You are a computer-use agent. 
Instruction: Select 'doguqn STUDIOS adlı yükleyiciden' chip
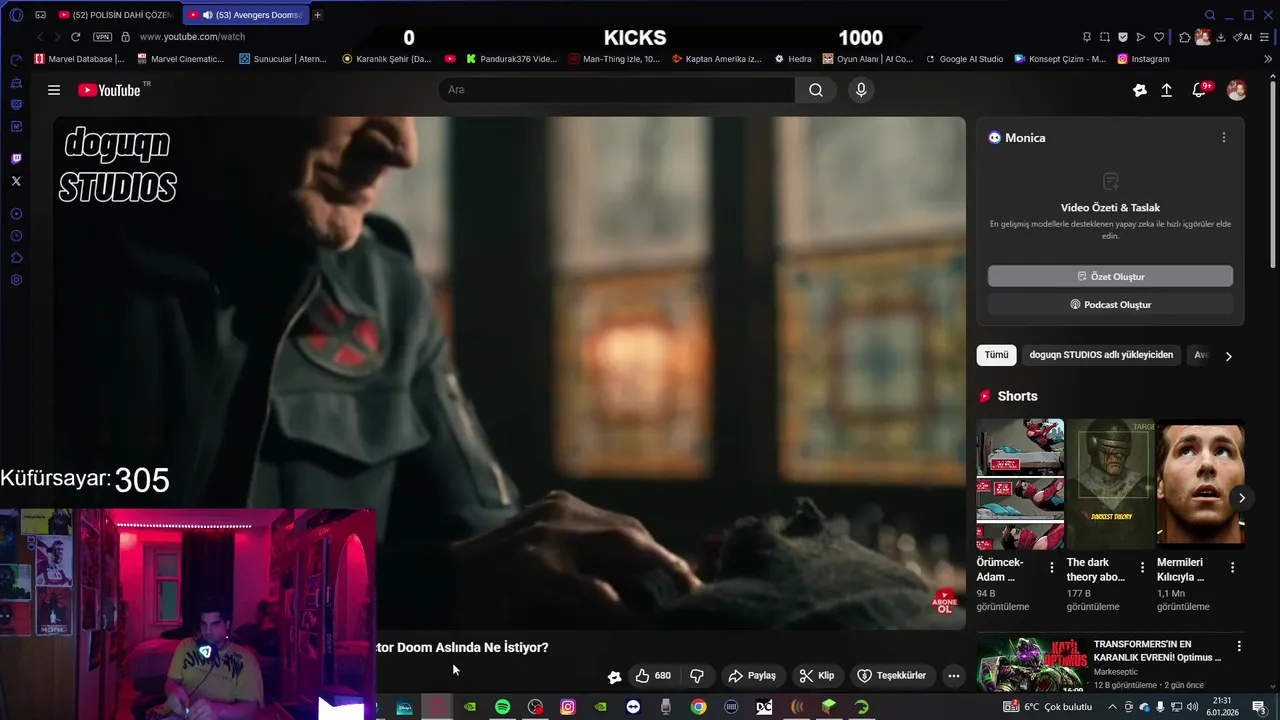(x=1101, y=355)
